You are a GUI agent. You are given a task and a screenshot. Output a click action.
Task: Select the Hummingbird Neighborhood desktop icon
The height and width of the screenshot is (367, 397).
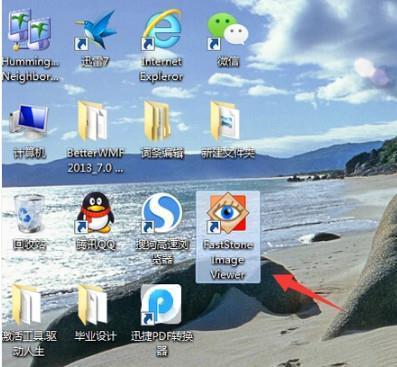click(x=29, y=30)
